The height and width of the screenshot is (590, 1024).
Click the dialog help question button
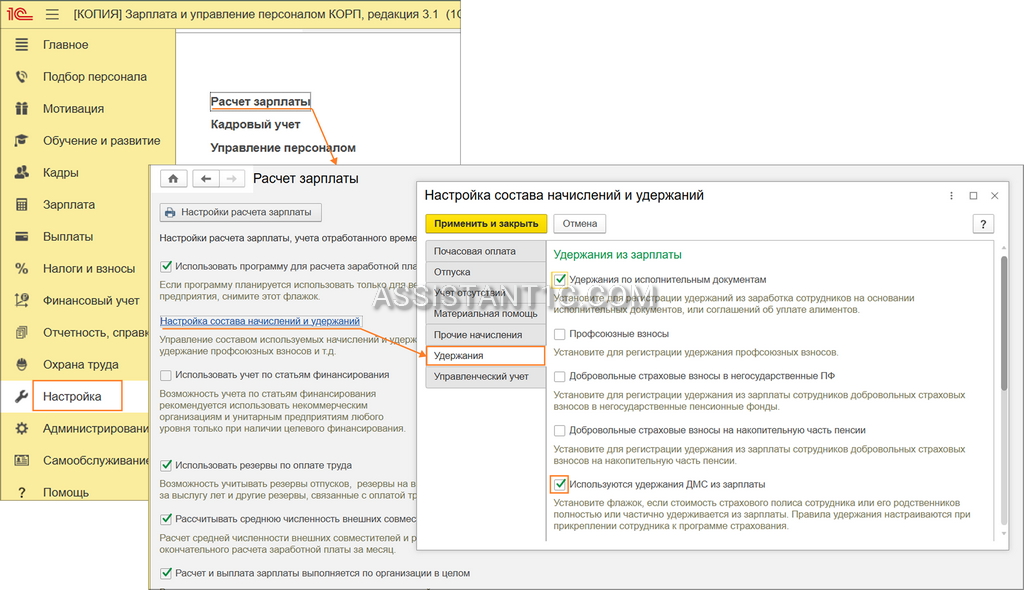[x=983, y=223]
